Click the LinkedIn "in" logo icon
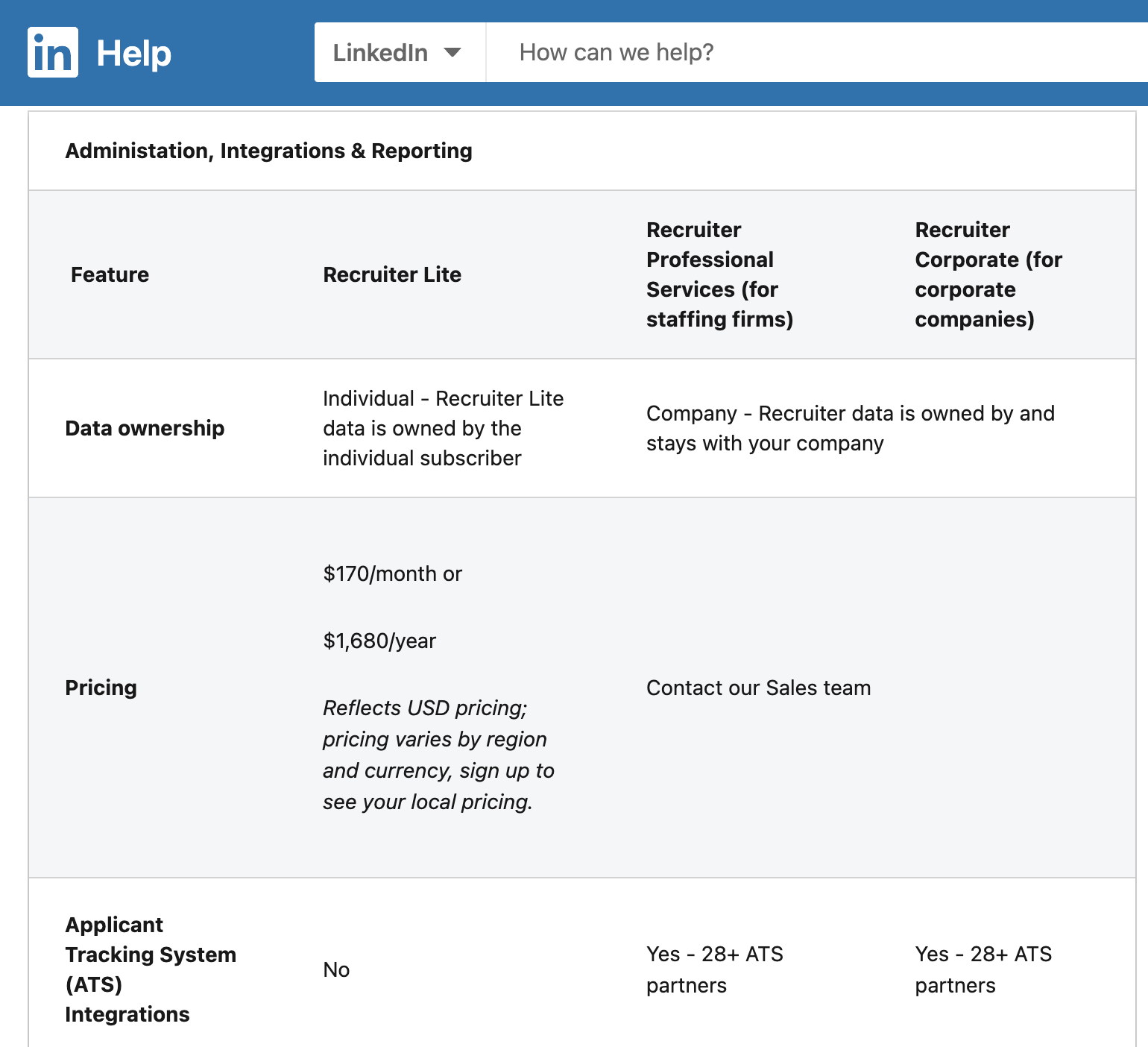This screenshot has height=1047, width=1148. pos(53,51)
